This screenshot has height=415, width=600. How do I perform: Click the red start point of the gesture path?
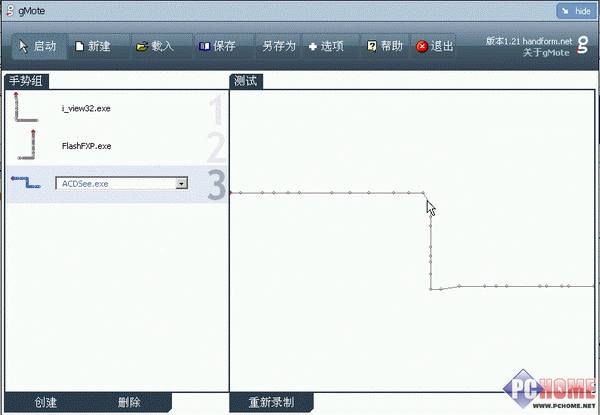[231, 192]
